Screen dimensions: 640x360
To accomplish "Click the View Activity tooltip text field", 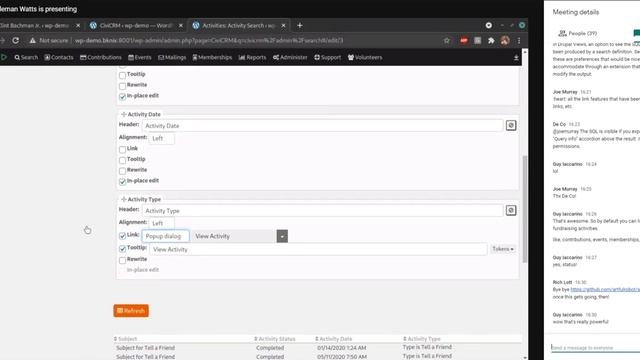I will (318, 249).
